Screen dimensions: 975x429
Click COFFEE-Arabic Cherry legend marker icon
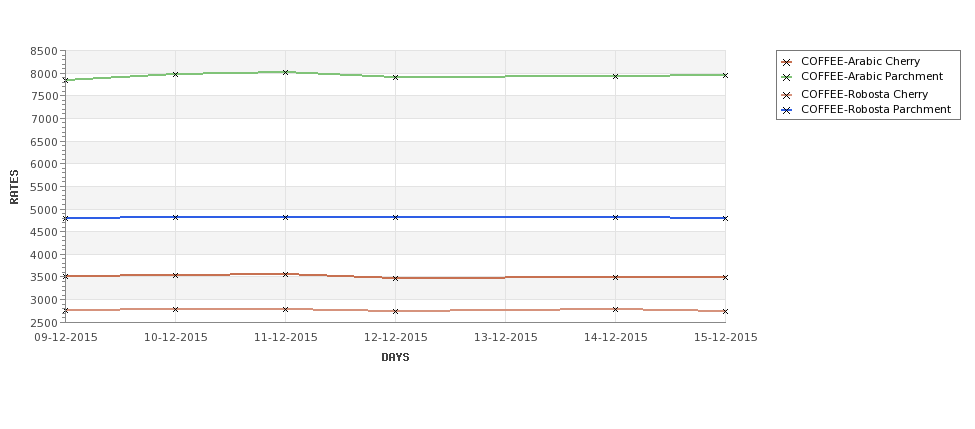click(787, 62)
